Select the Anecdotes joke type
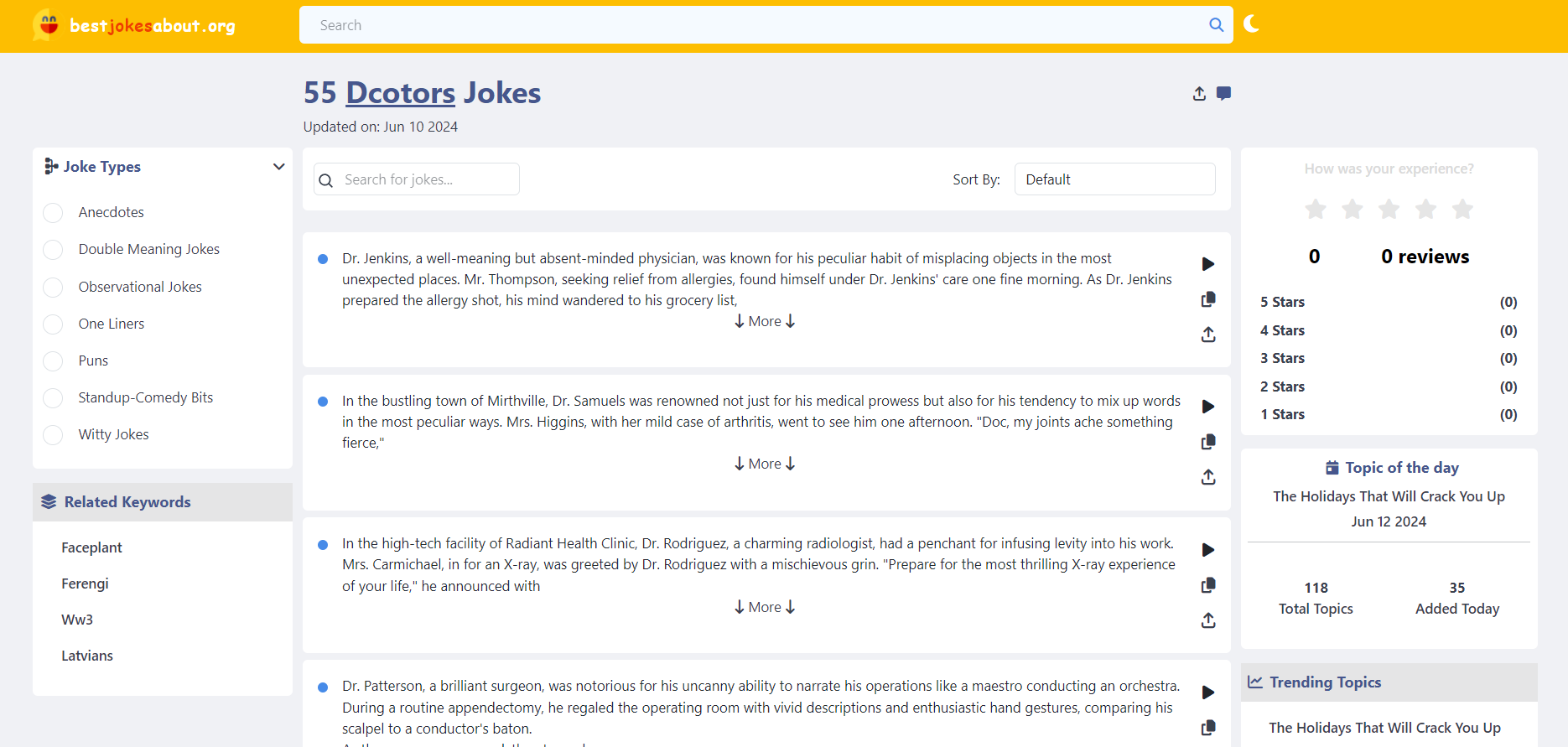The width and height of the screenshot is (1568, 747). coord(53,213)
